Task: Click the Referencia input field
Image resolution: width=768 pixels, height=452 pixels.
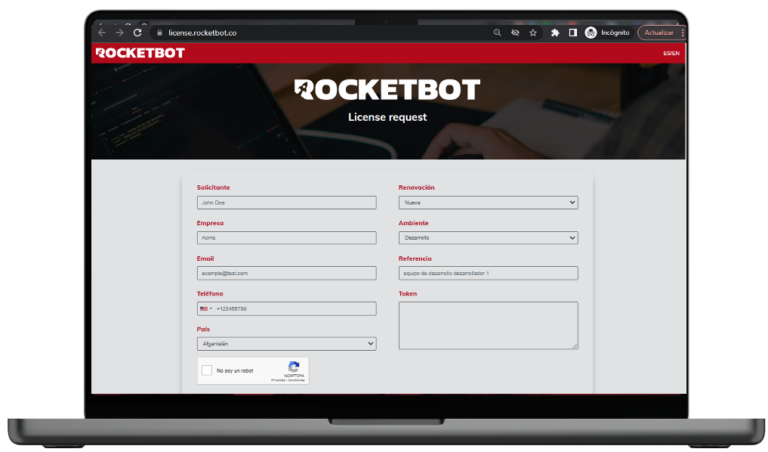Action: tap(488, 273)
